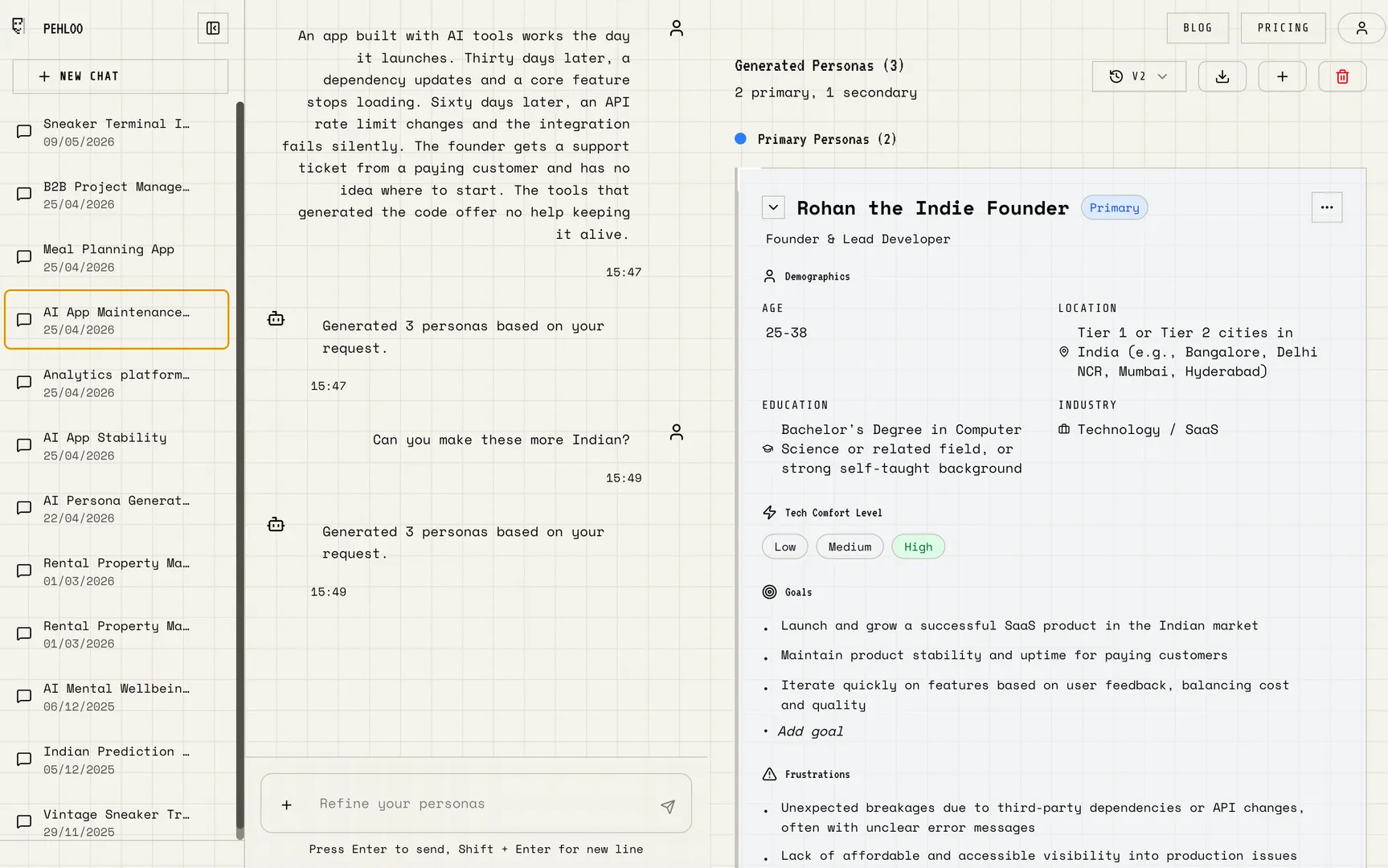Collapse the sidebar panel icon

(213, 28)
